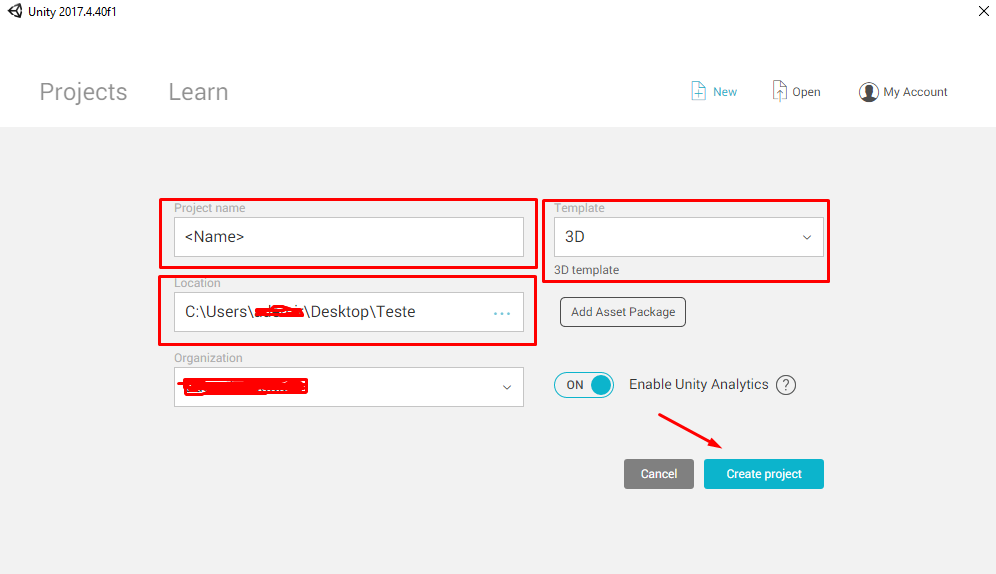The height and width of the screenshot is (574, 996).
Task: Click into the Project name field
Action: [x=348, y=237]
